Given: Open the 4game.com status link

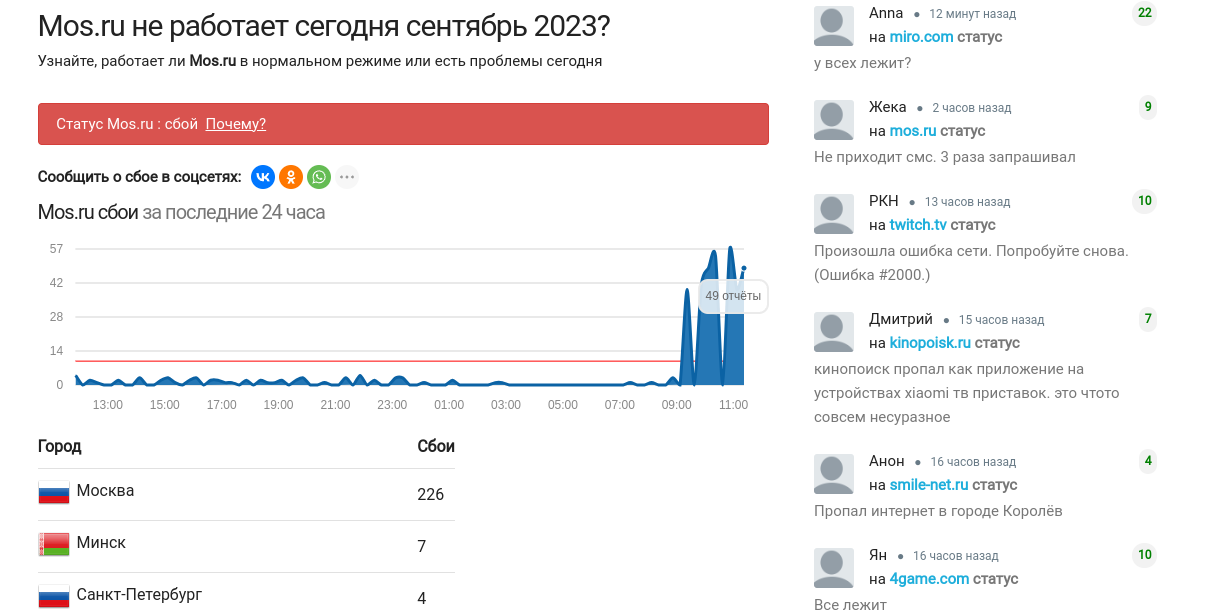Looking at the screenshot, I should [x=929, y=579].
